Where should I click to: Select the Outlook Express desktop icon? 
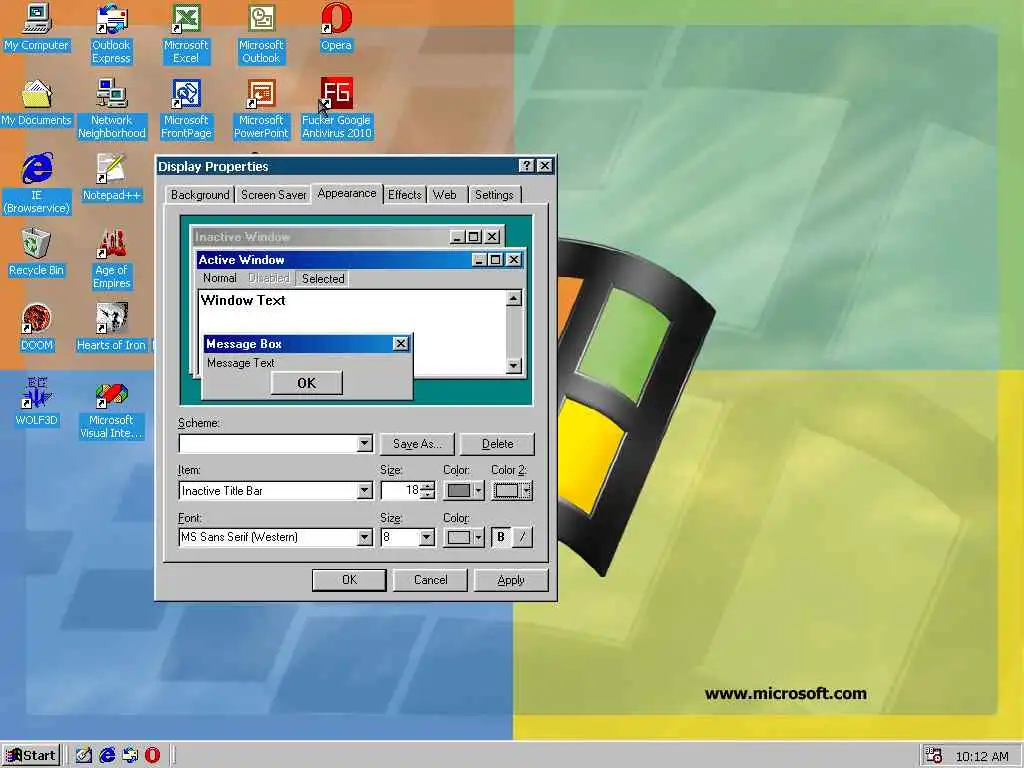[111, 34]
